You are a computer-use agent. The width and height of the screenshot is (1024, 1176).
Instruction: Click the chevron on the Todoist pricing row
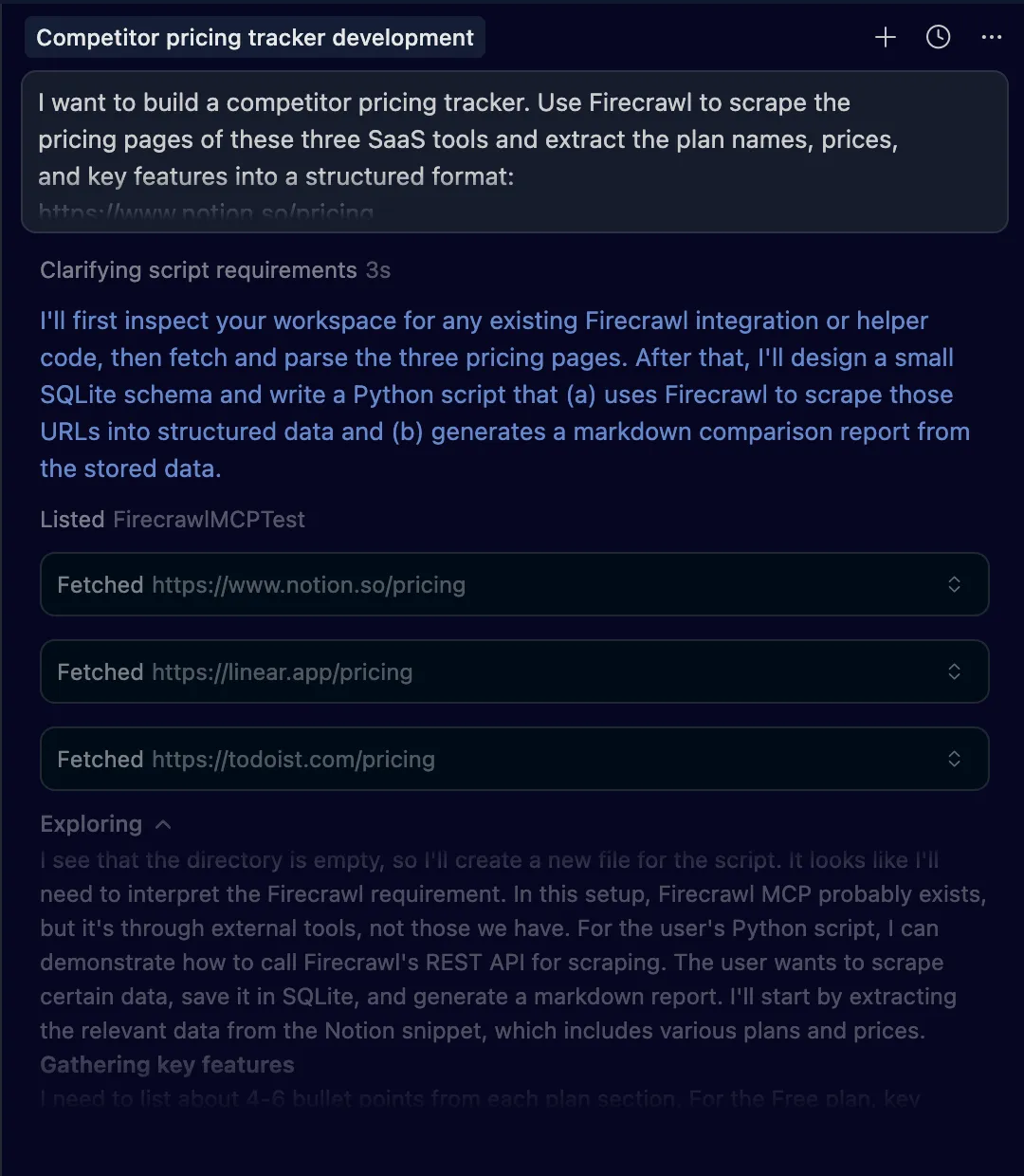point(955,759)
